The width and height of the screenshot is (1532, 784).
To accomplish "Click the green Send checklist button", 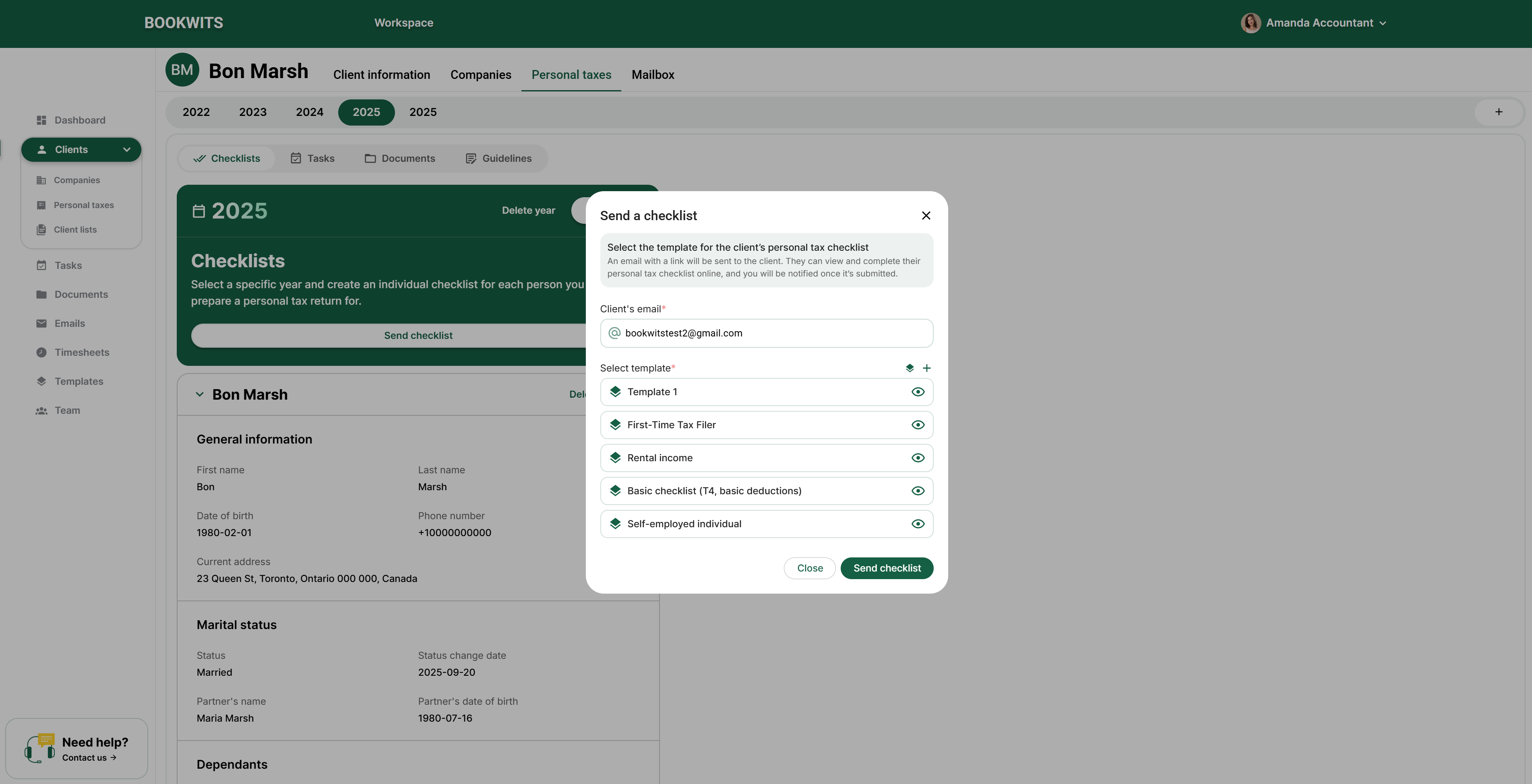I will coord(886,568).
